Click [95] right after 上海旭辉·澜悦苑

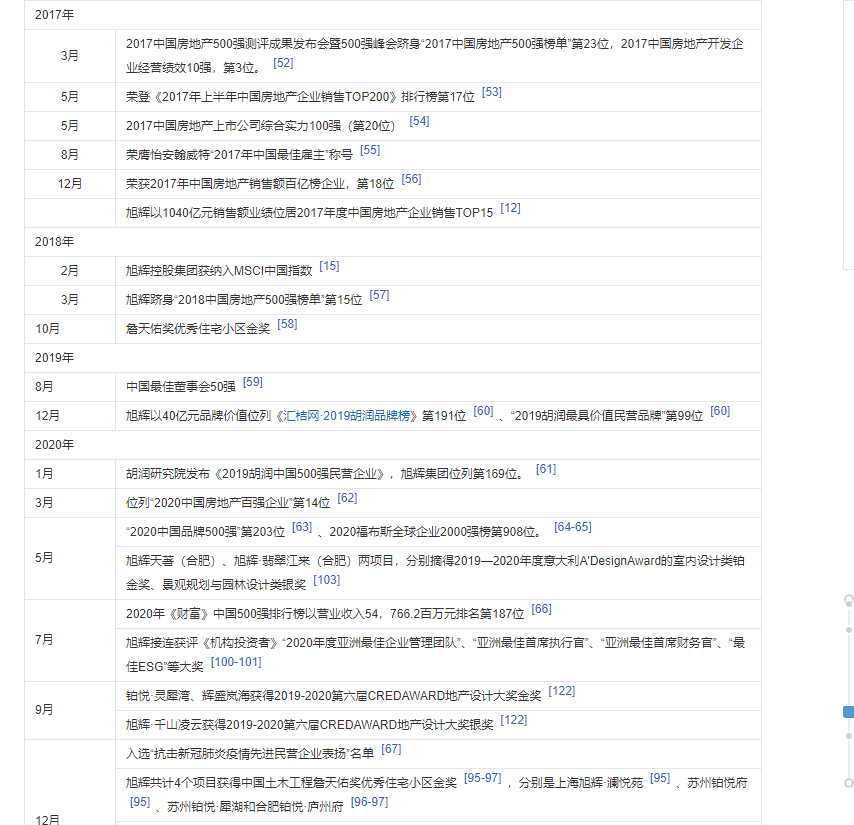pos(660,778)
